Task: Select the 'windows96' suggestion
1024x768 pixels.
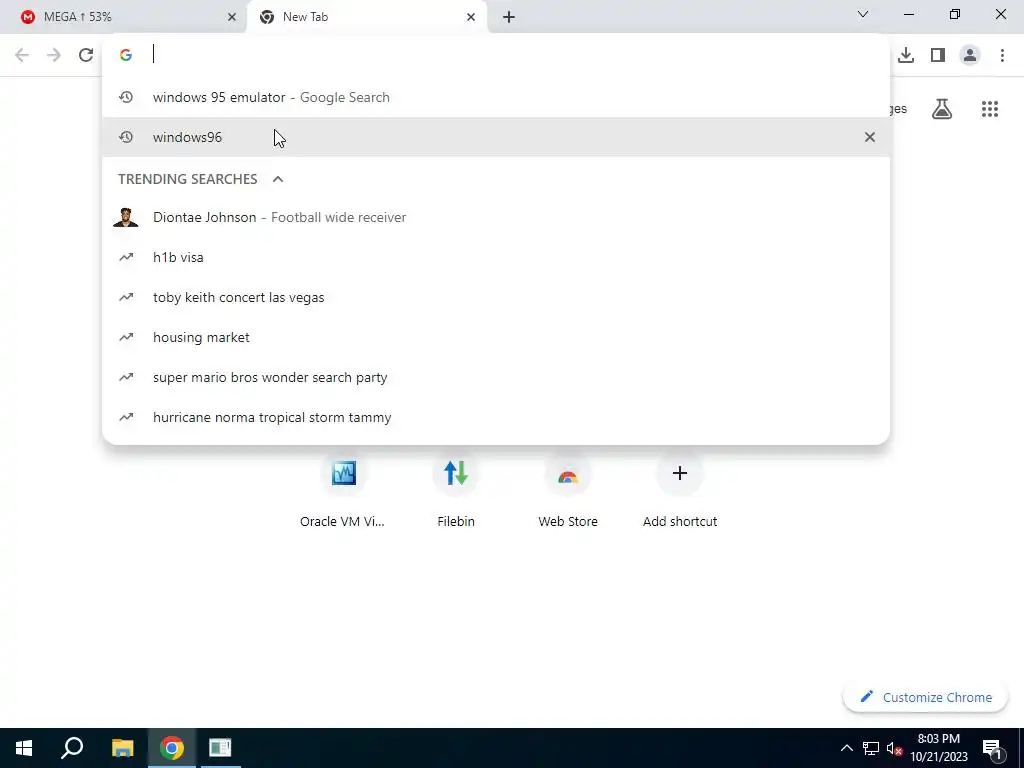Action: [x=496, y=137]
